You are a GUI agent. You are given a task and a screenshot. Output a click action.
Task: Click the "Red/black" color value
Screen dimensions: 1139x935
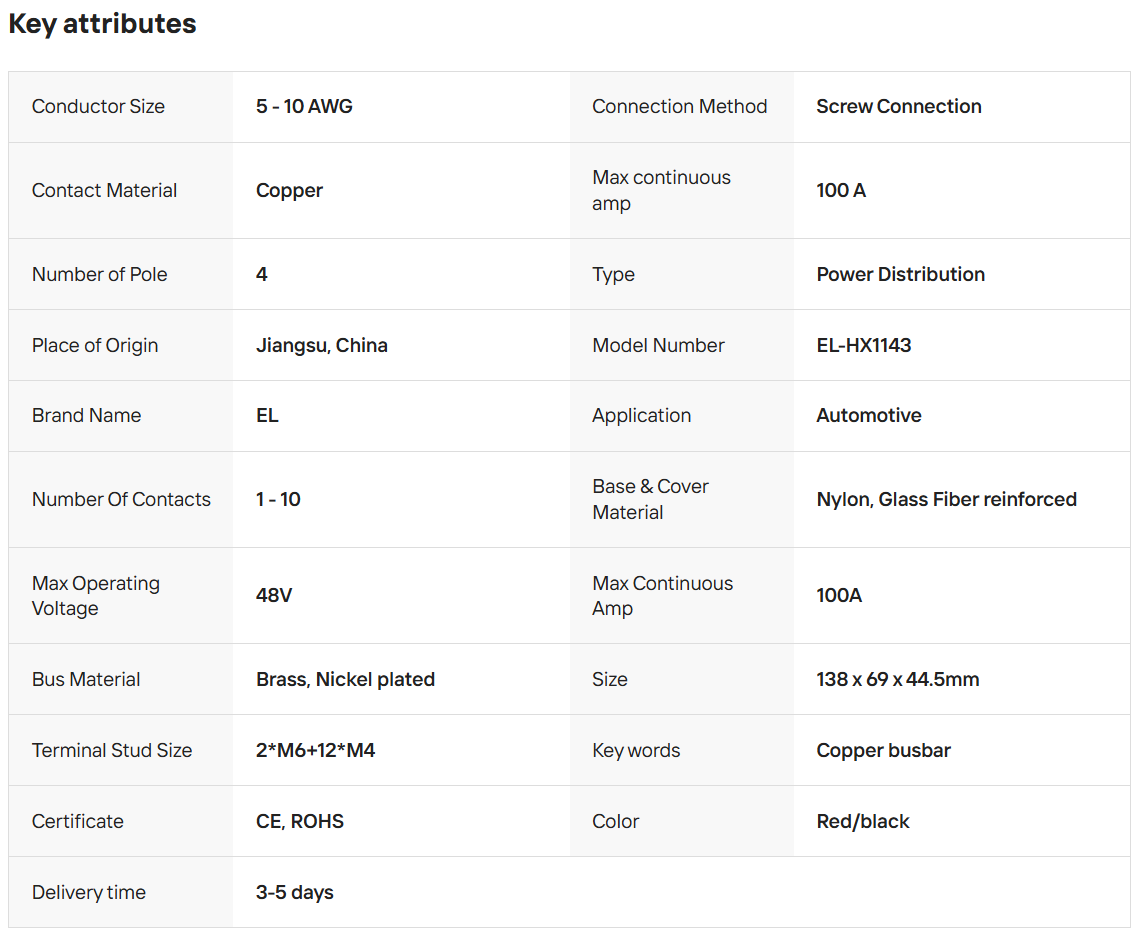[x=862, y=821]
